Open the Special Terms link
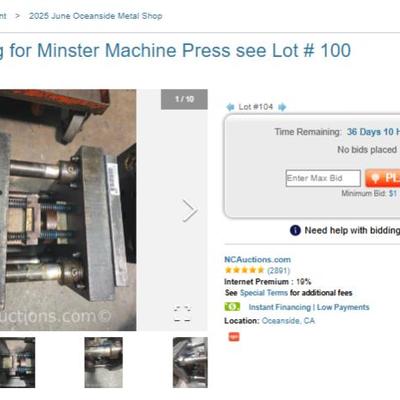Screen dimensions: 400x400 [264, 293]
